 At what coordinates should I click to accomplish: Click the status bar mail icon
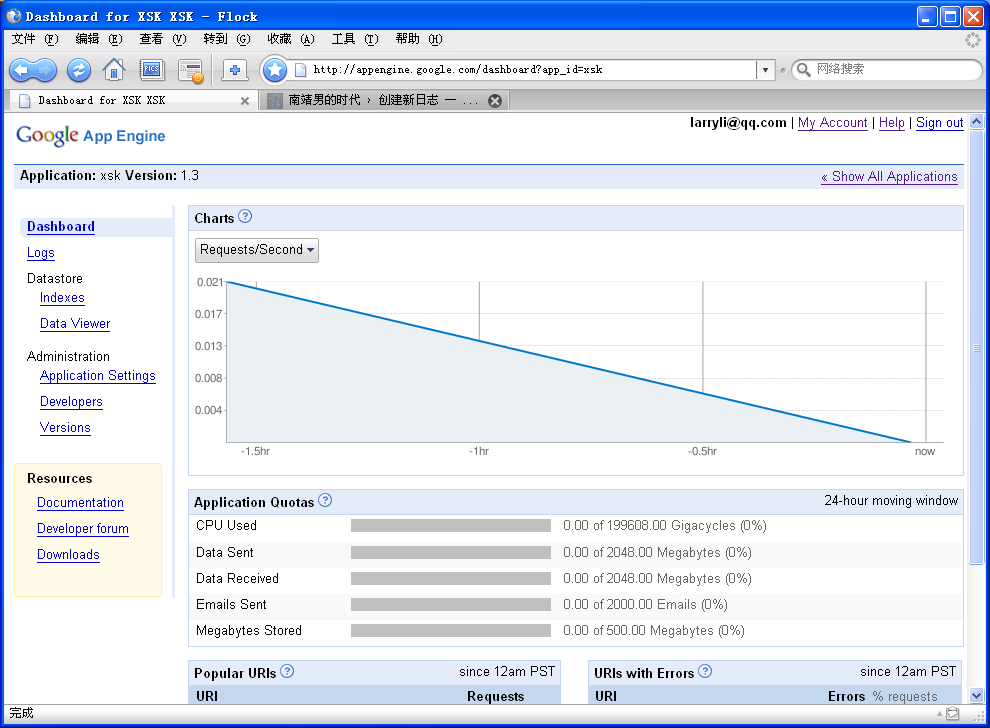[x=953, y=713]
